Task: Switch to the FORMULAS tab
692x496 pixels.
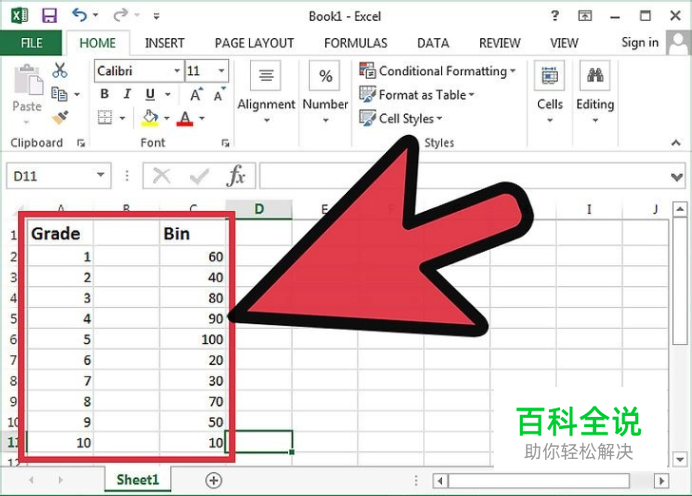Action: coord(356,43)
